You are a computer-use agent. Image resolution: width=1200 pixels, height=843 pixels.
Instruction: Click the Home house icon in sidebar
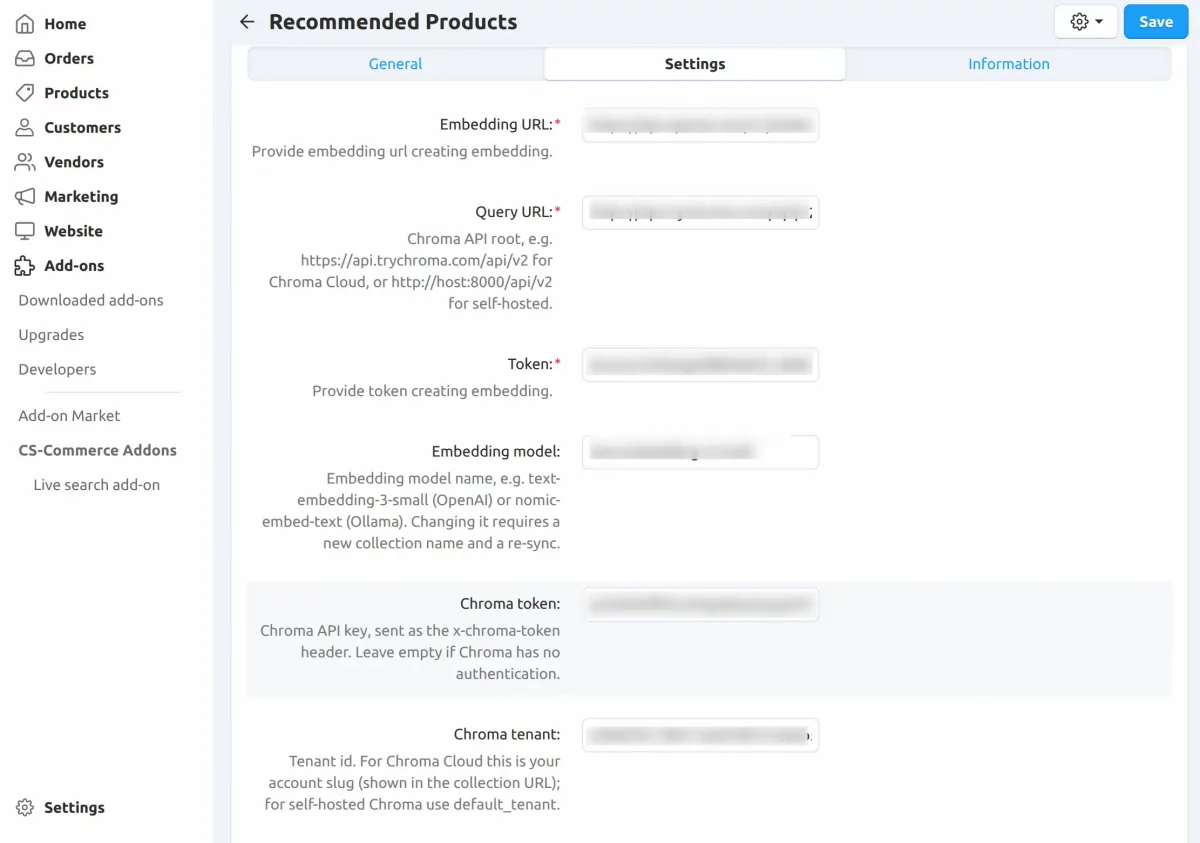point(25,24)
